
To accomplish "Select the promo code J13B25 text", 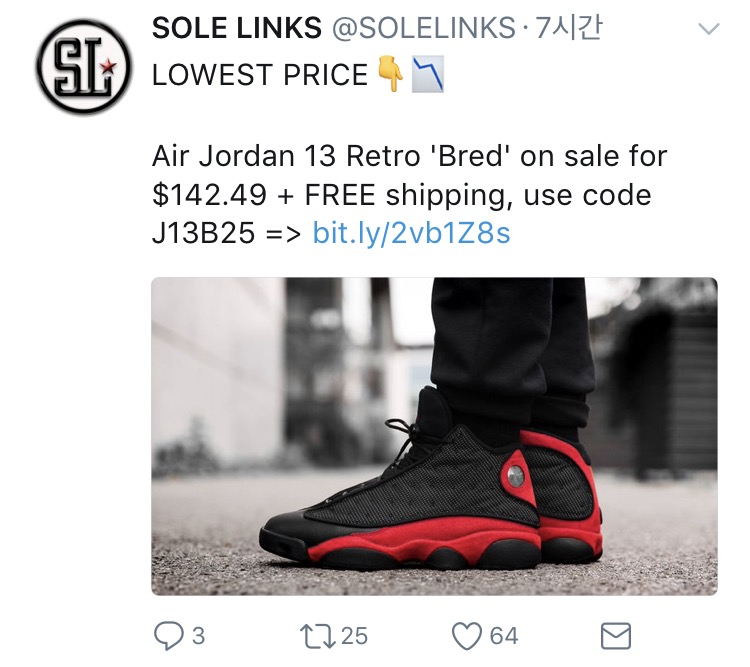I will point(203,233).
